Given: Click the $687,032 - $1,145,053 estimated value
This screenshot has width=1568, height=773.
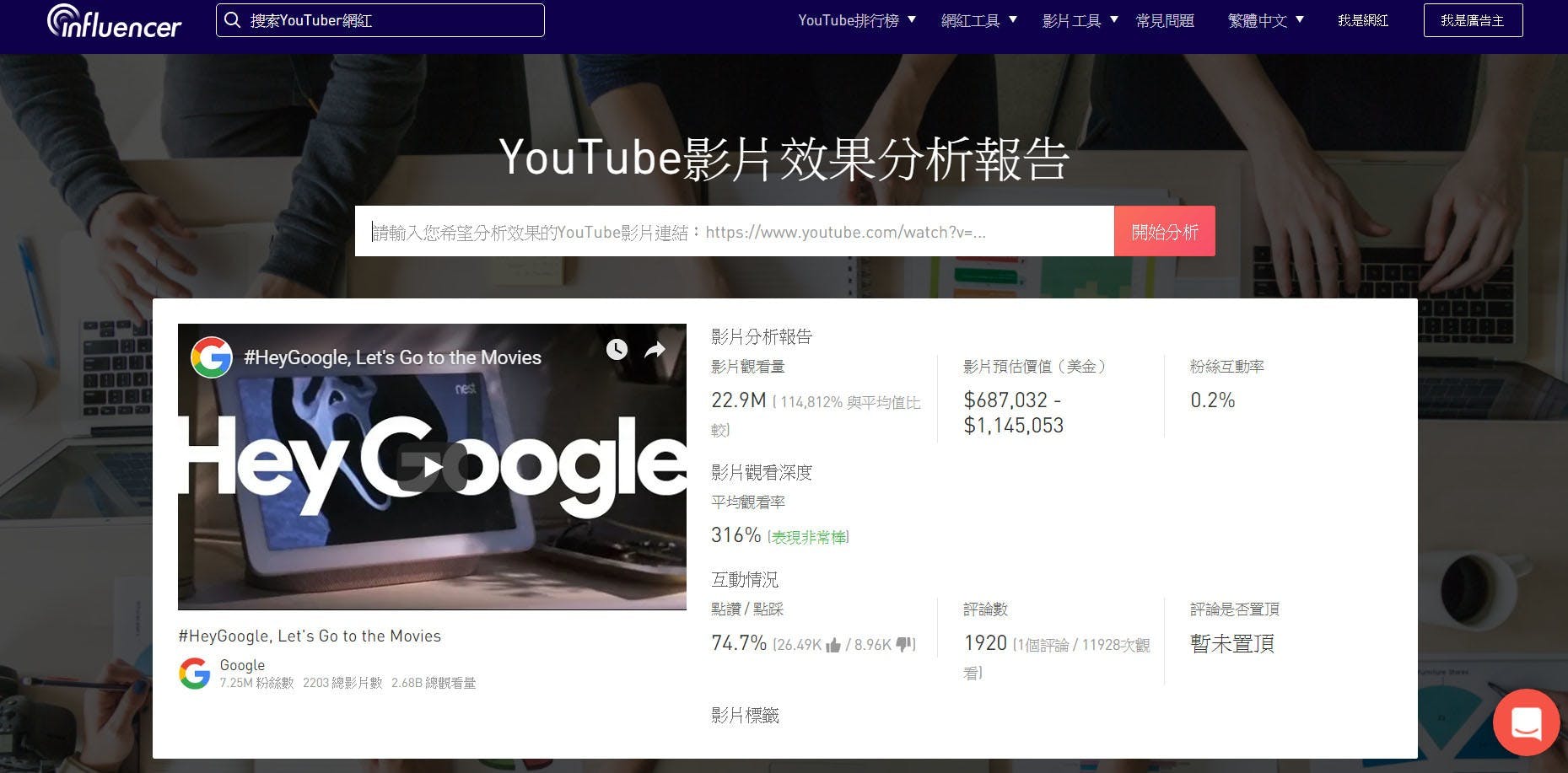Looking at the screenshot, I should click(1014, 412).
